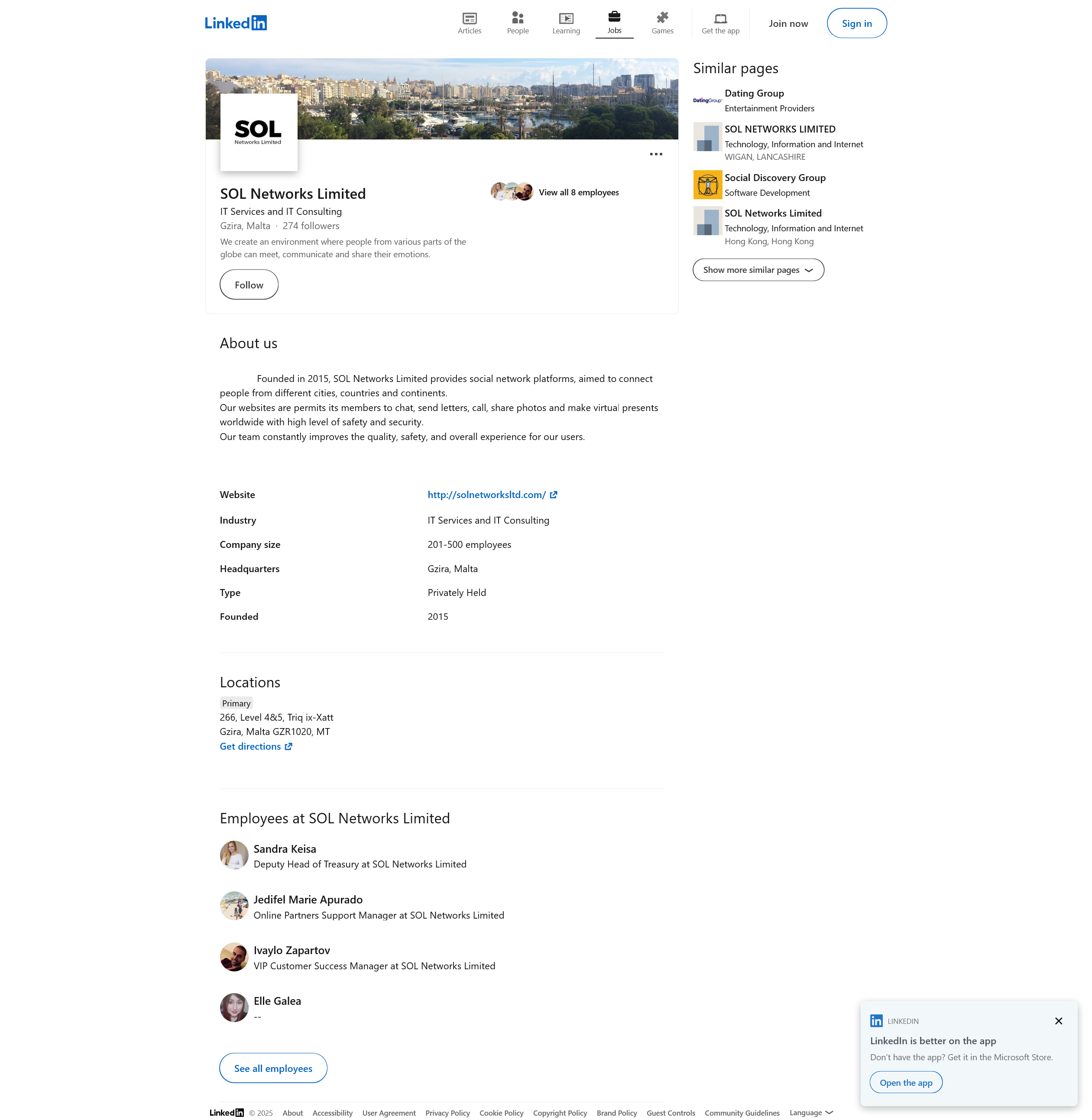
Task: Open the Dating Group logo
Action: coord(708,100)
